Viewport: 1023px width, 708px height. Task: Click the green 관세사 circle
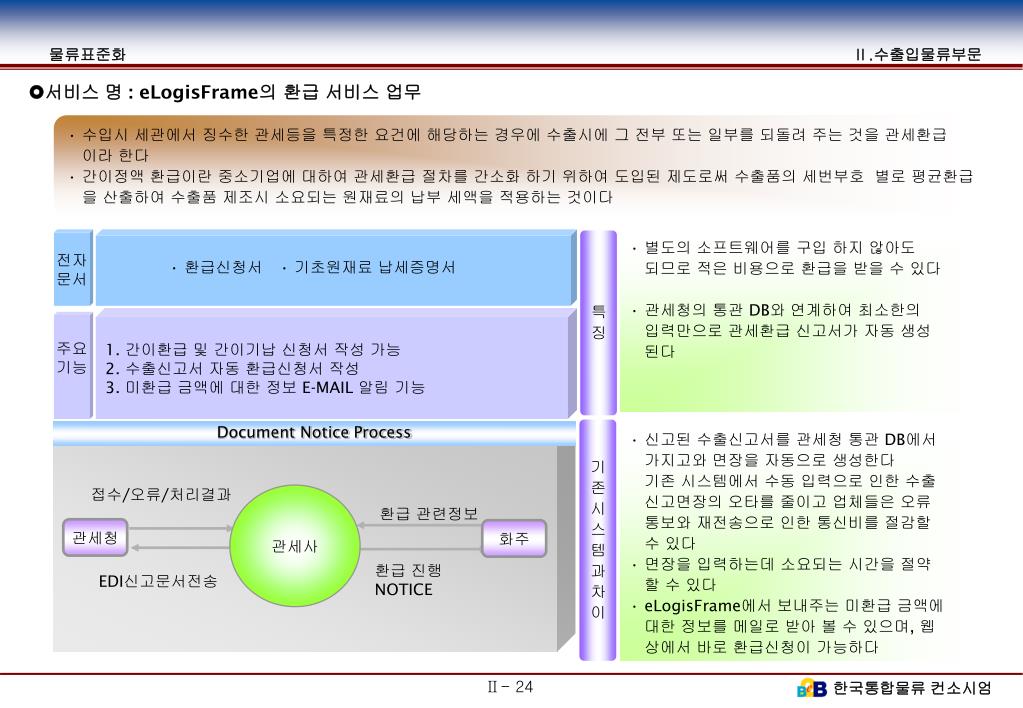click(x=295, y=546)
